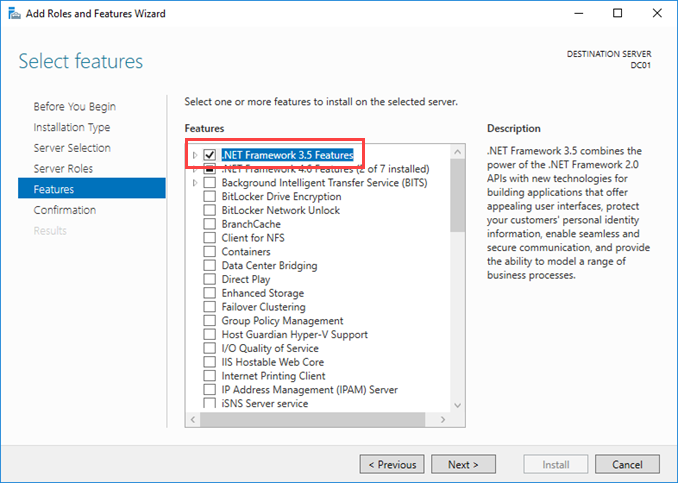Select Client for NFS label text
The height and width of the screenshot is (483, 678).
point(253,238)
